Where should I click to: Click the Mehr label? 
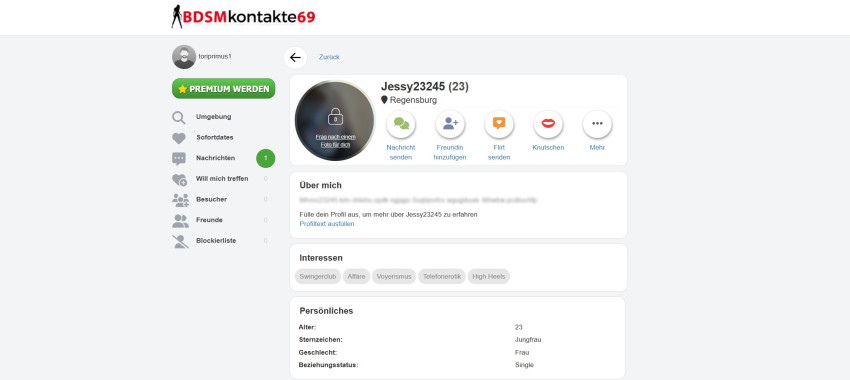tap(597, 147)
